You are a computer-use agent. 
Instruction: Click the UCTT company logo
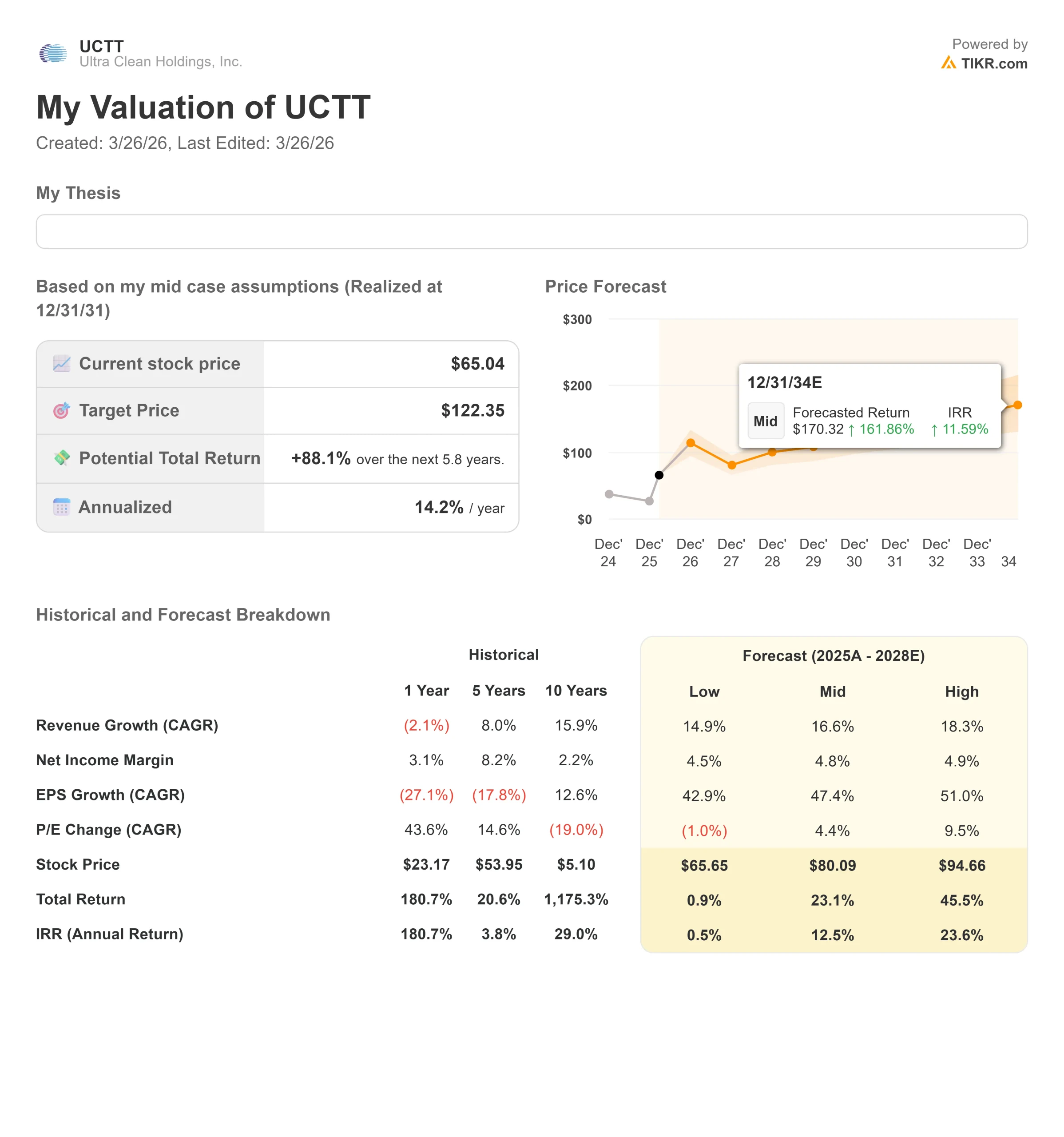click(53, 53)
